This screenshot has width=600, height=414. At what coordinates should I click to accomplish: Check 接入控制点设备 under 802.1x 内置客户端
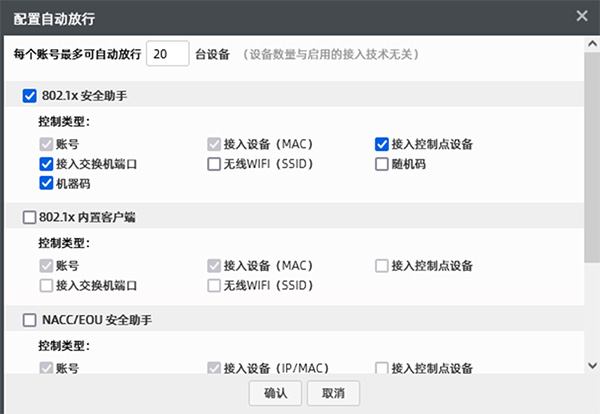pos(382,266)
